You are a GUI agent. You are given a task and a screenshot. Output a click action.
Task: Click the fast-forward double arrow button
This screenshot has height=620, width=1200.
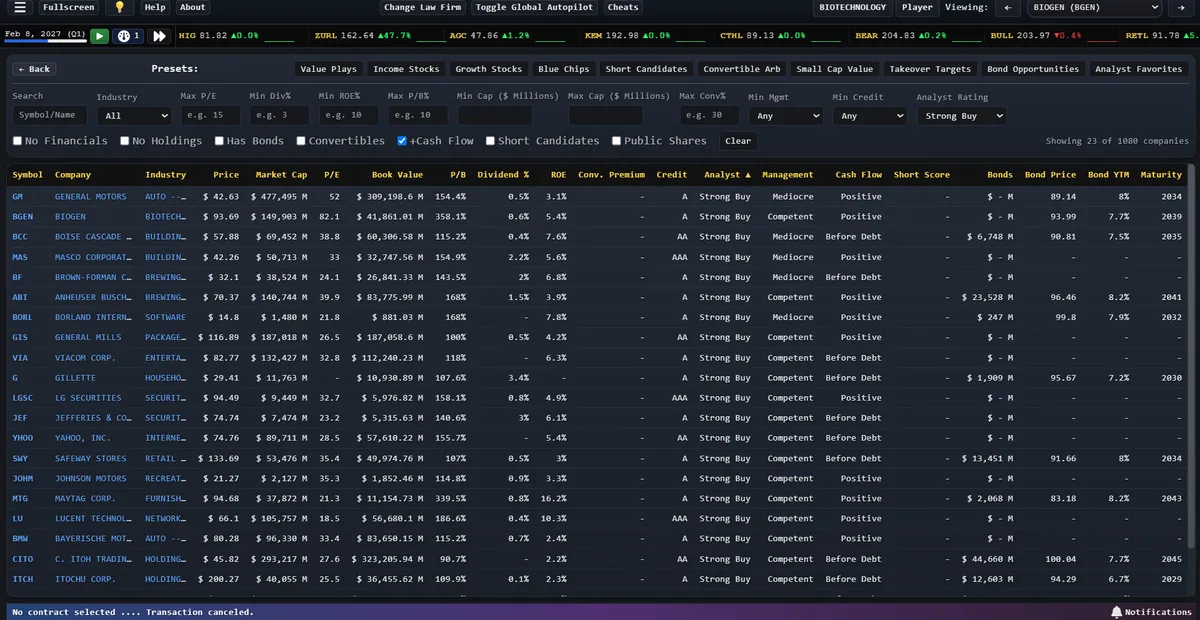coord(160,36)
